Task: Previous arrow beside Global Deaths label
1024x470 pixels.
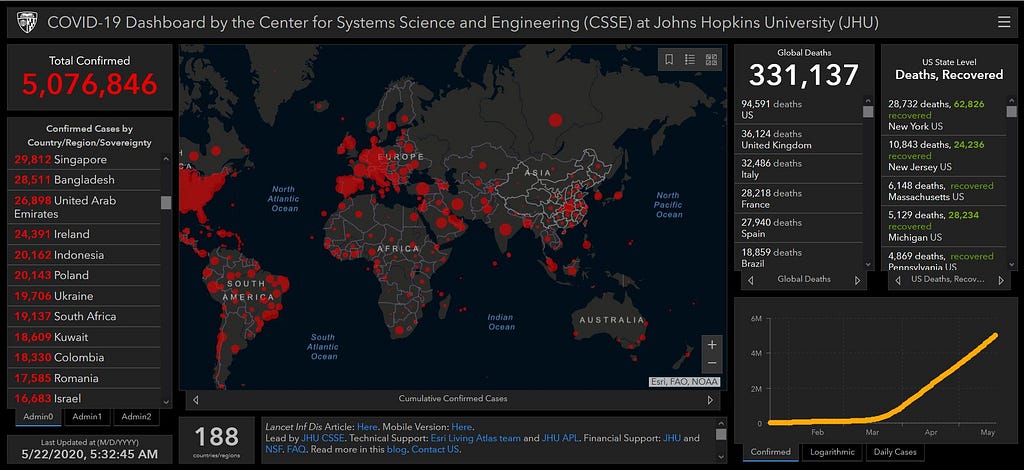Action: pyautogui.click(x=750, y=280)
